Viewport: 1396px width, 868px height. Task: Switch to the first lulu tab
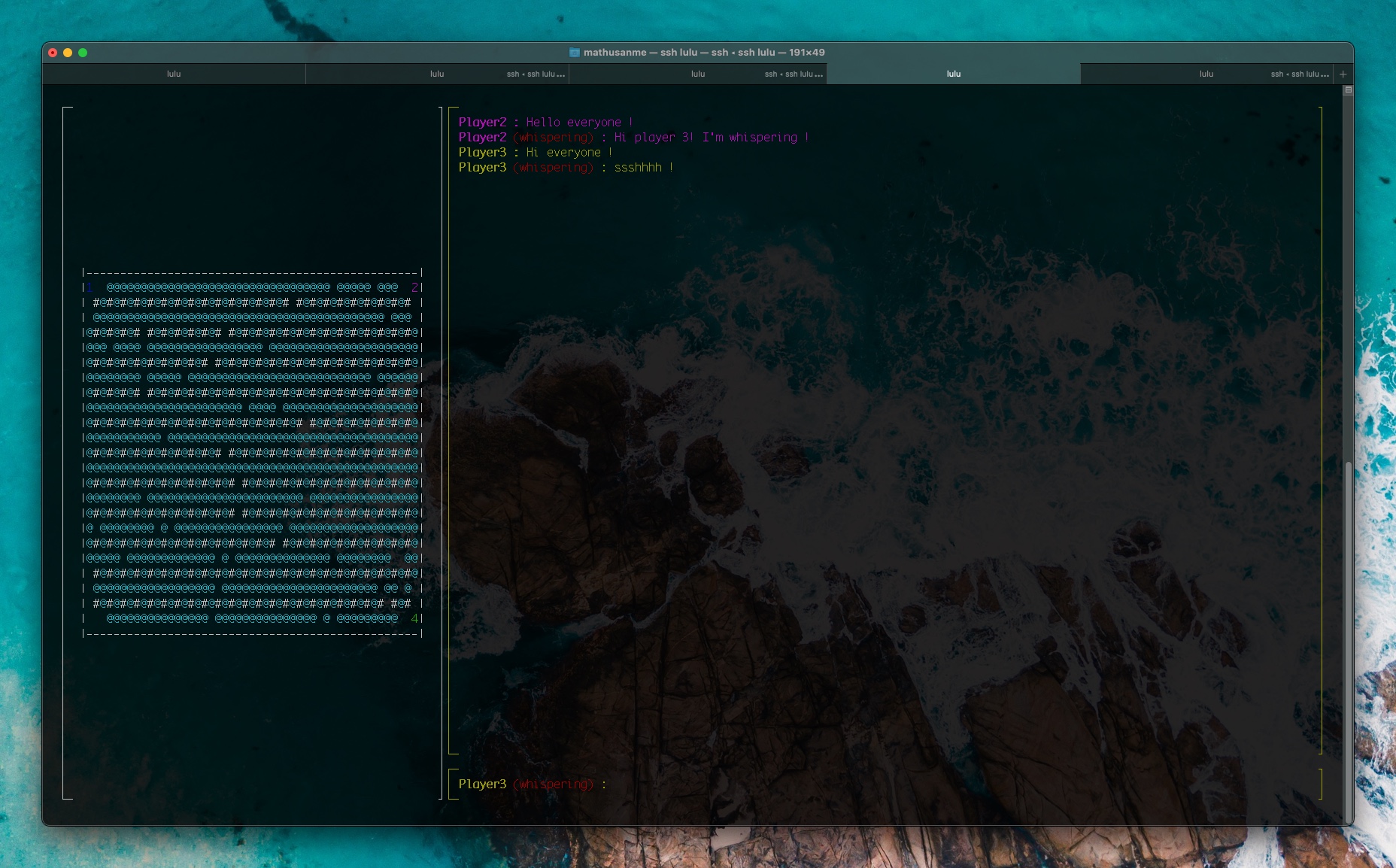tap(174, 74)
